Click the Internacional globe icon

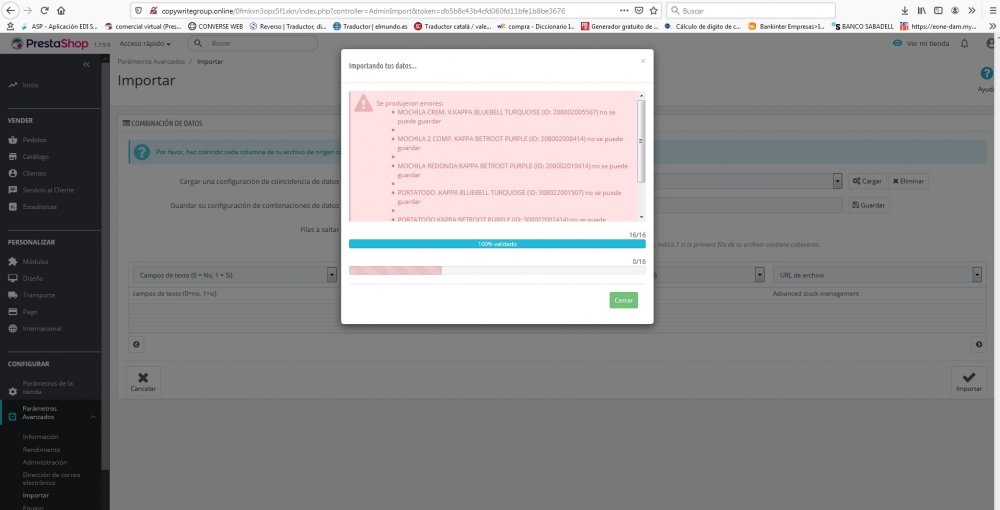point(13,328)
